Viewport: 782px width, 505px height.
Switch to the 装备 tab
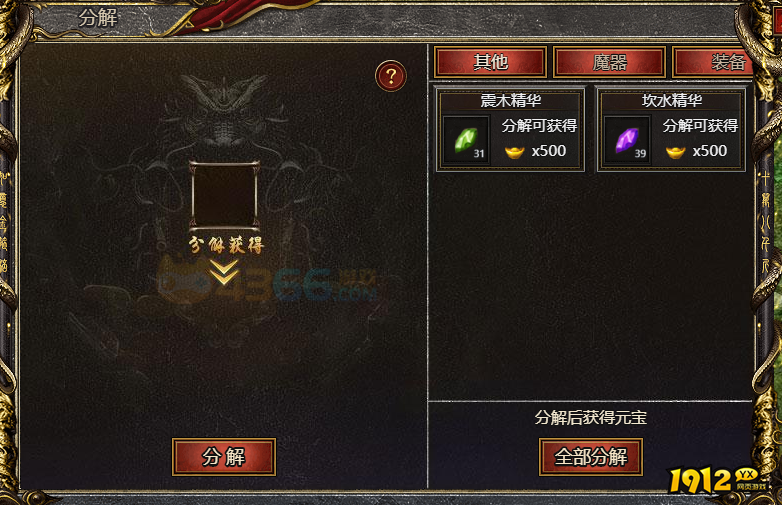click(x=713, y=62)
